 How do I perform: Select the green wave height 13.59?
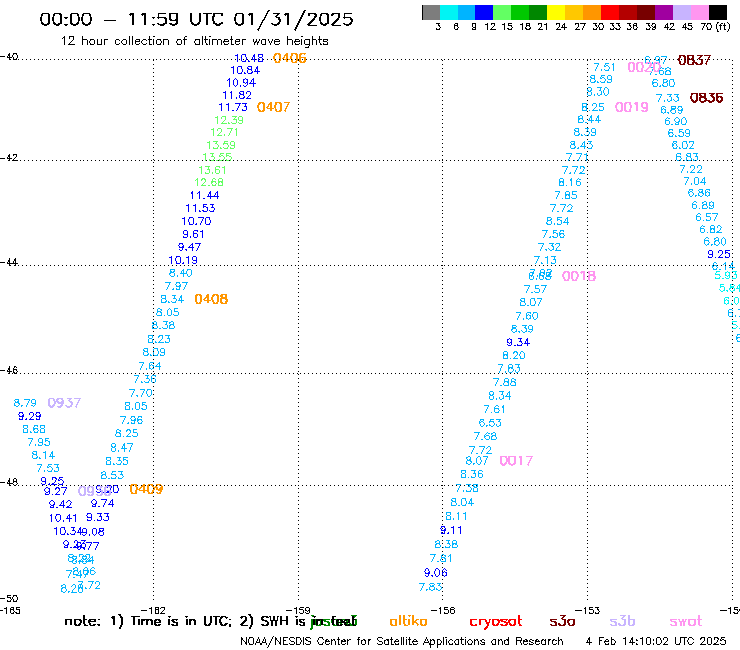221,145
